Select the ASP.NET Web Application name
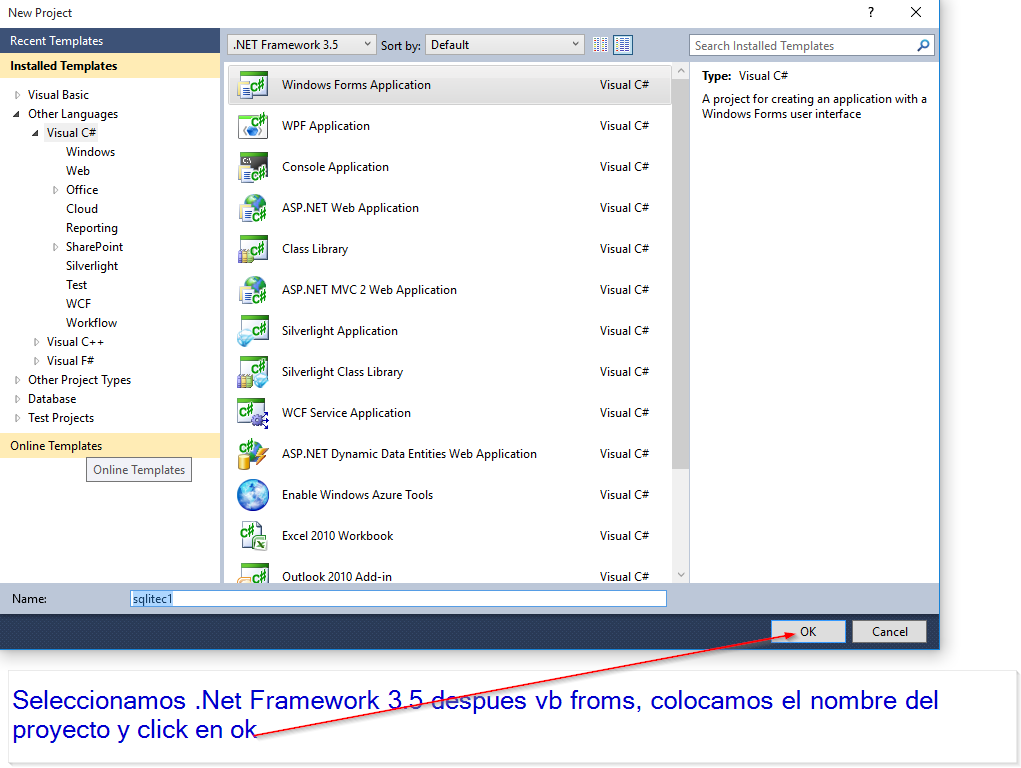The height and width of the screenshot is (768, 1021). pyautogui.click(x=350, y=208)
